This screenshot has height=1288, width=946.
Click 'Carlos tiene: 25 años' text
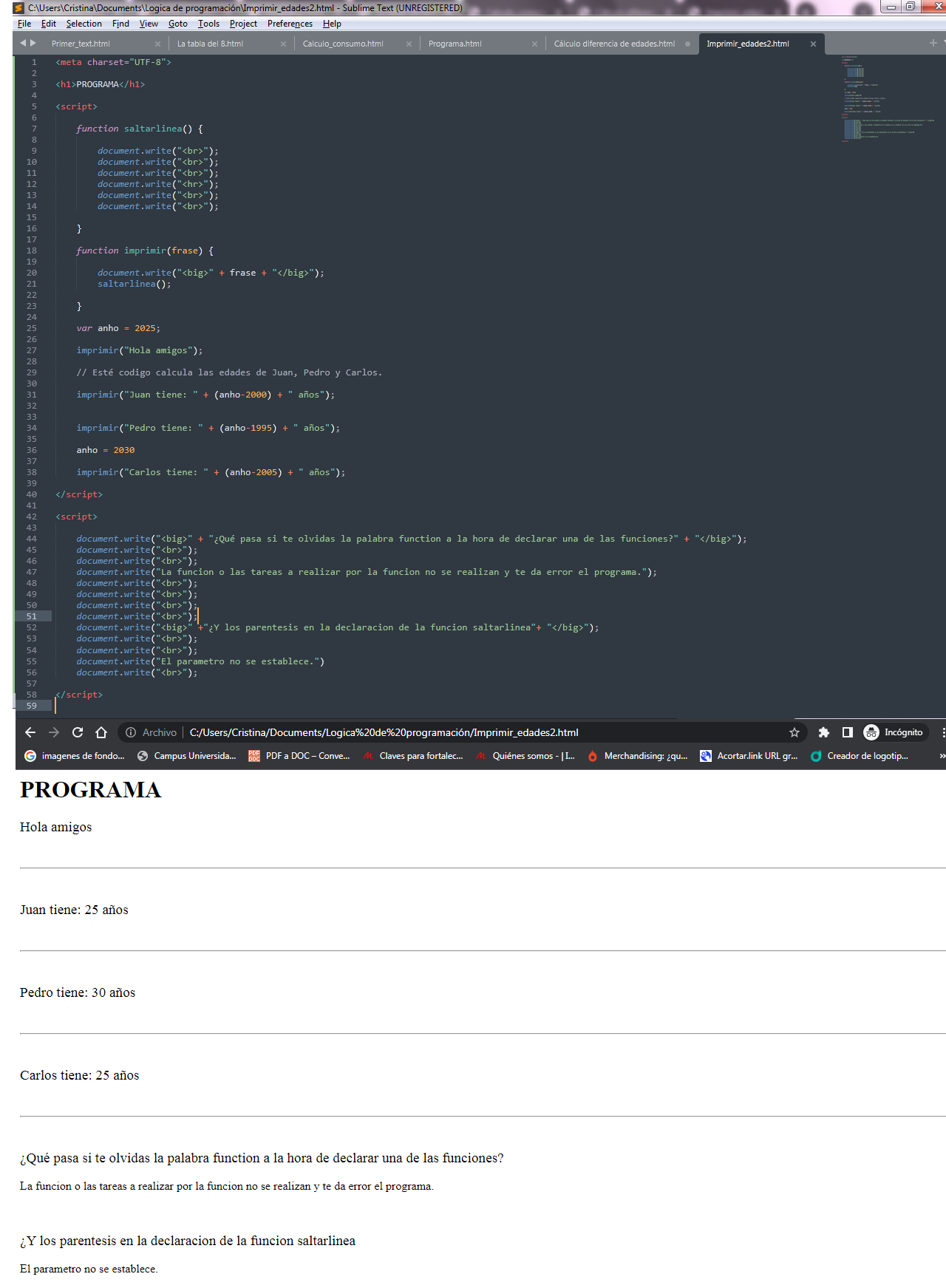tap(79, 1075)
